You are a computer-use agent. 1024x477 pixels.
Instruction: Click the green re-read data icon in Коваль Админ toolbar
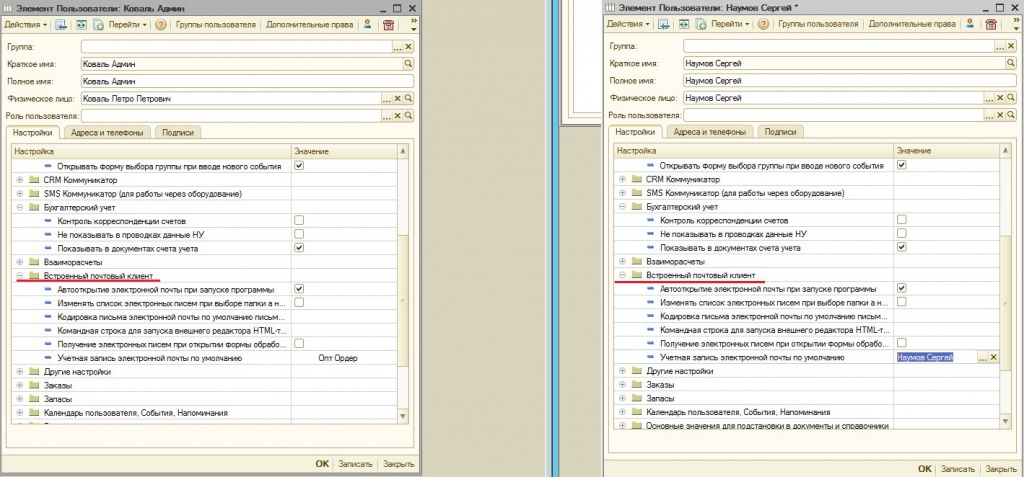[81, 25]
